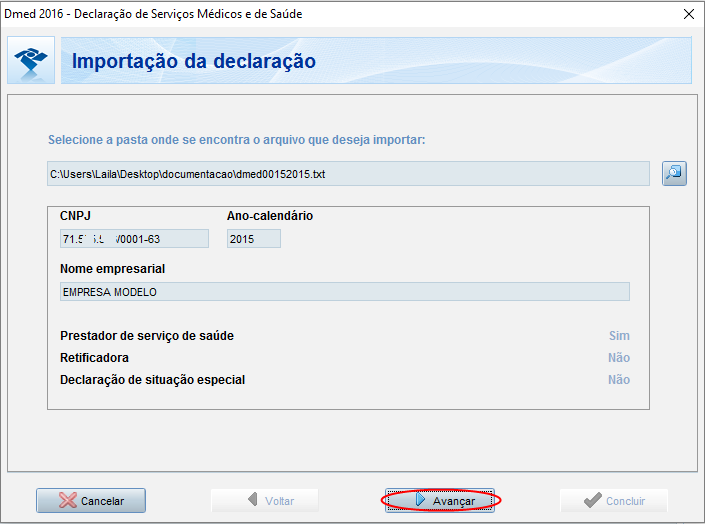The image size is (705, 524).
Task: Close the Dmed 2016 window
Action: tap(689, 14)
